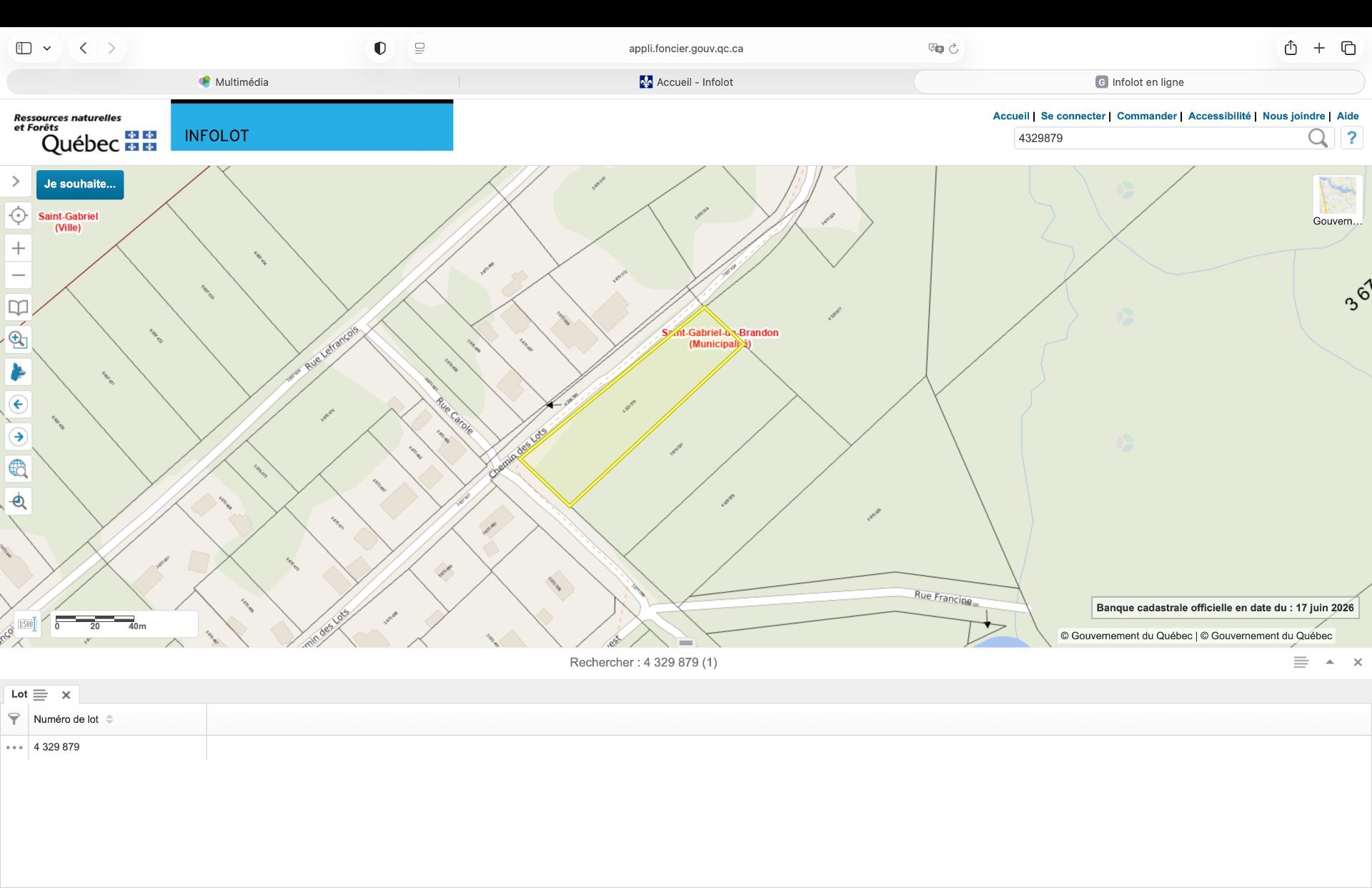This screenshot has width=1372, height=888.
Task: Zoom in with the plus button
Action: coord(19,248)
